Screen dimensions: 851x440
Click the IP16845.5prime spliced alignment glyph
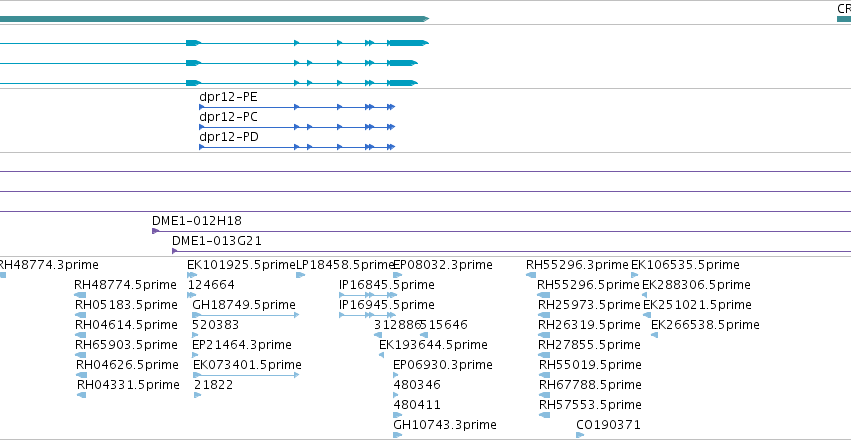point(367,295)
